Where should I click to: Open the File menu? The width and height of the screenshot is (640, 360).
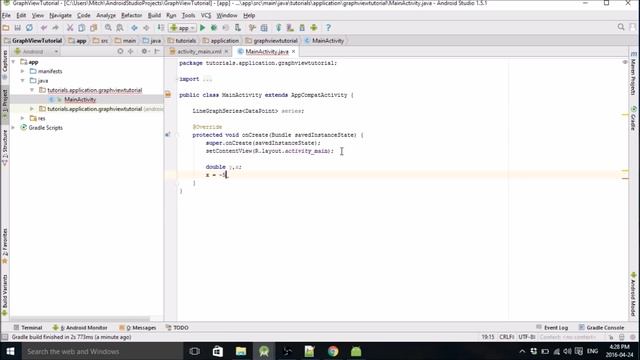point(6,16)
